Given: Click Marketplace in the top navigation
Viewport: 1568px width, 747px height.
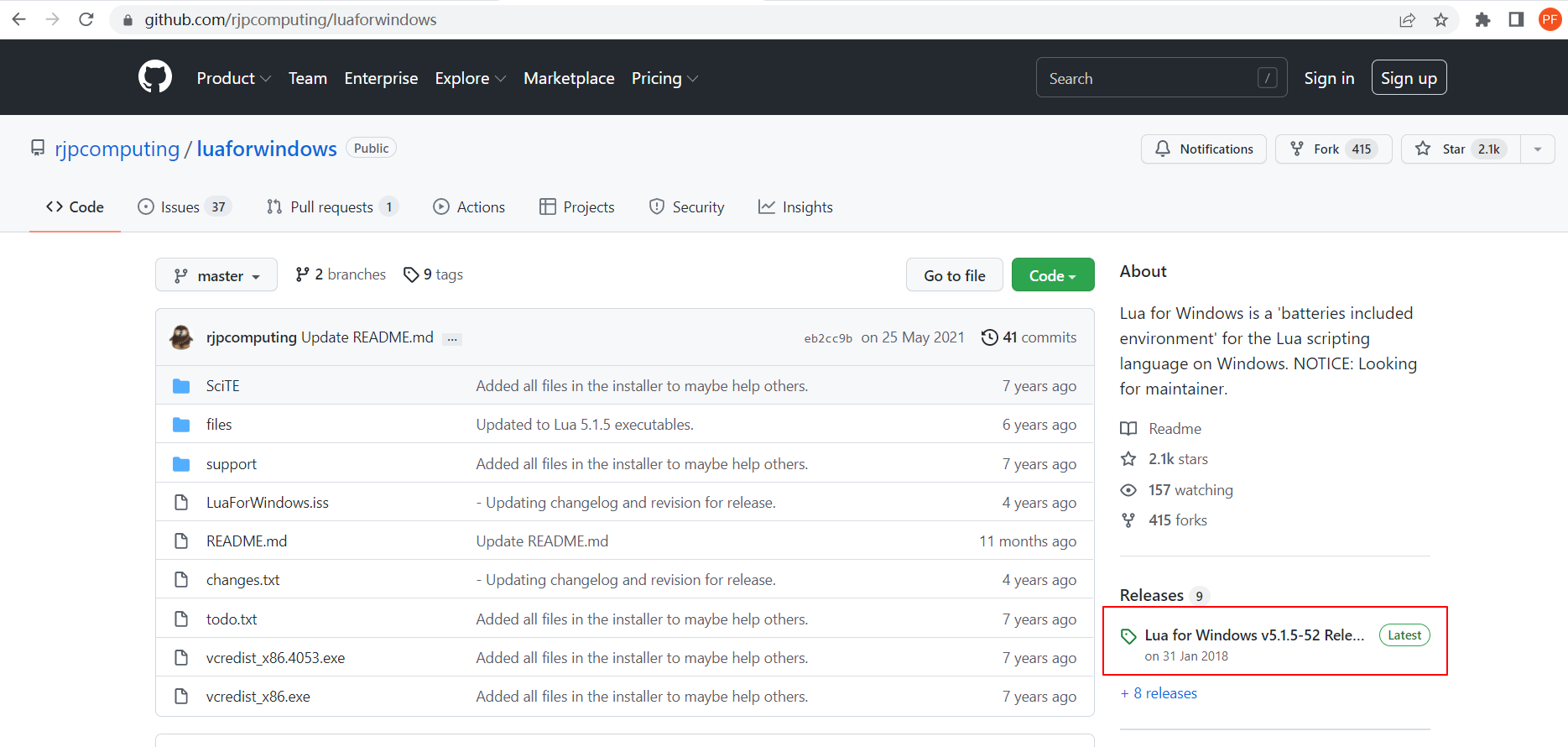Looking at the screenshot, I should [x=569, y=78].
